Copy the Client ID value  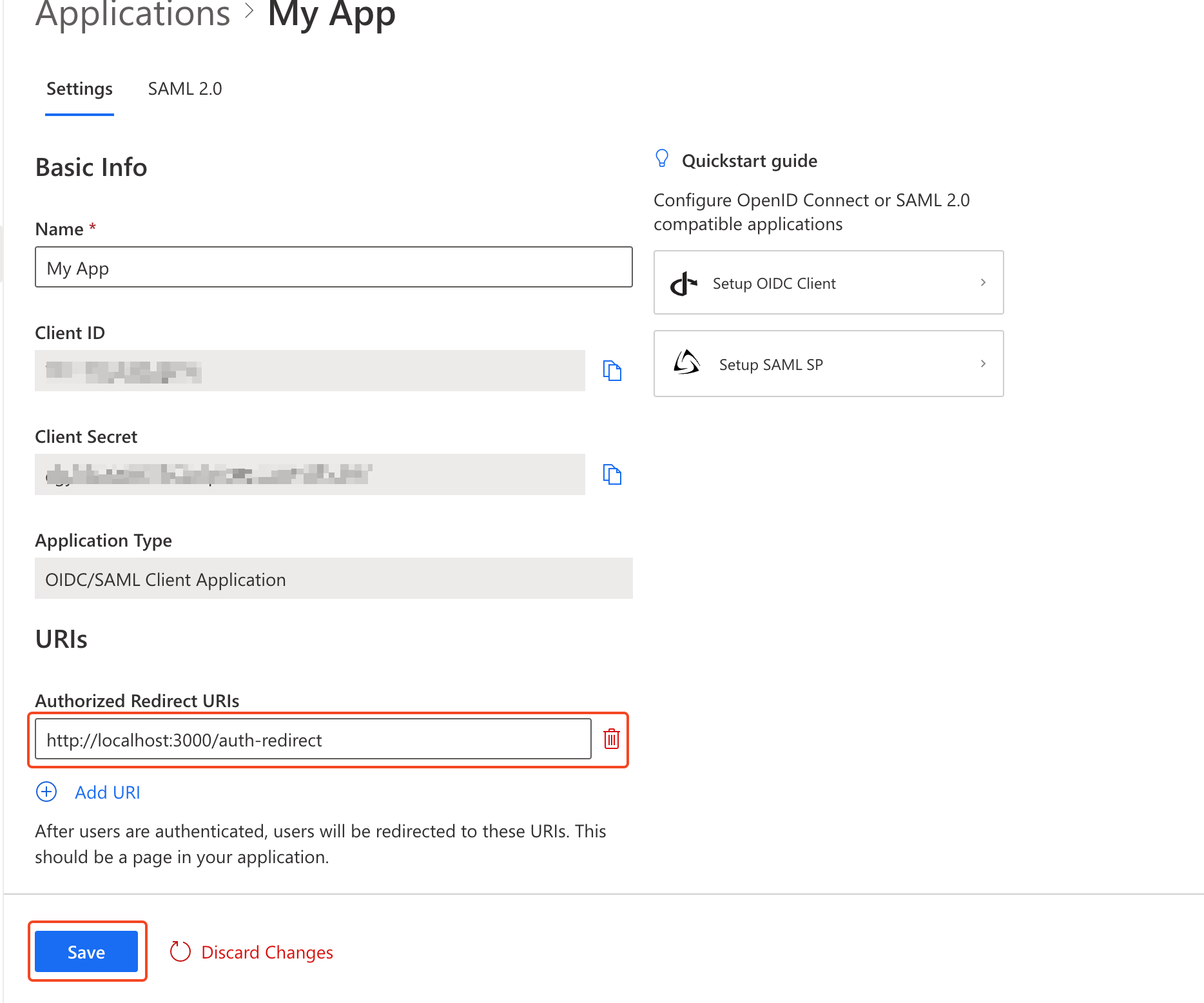612,371
